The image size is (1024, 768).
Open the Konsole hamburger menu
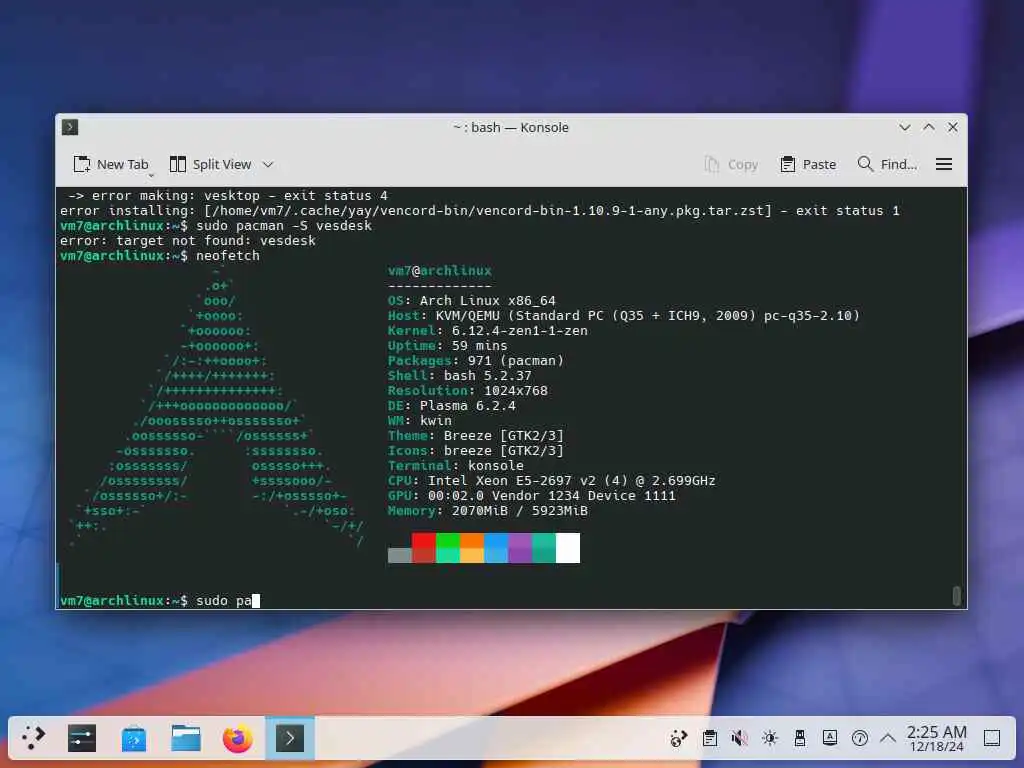click(944, 165)
